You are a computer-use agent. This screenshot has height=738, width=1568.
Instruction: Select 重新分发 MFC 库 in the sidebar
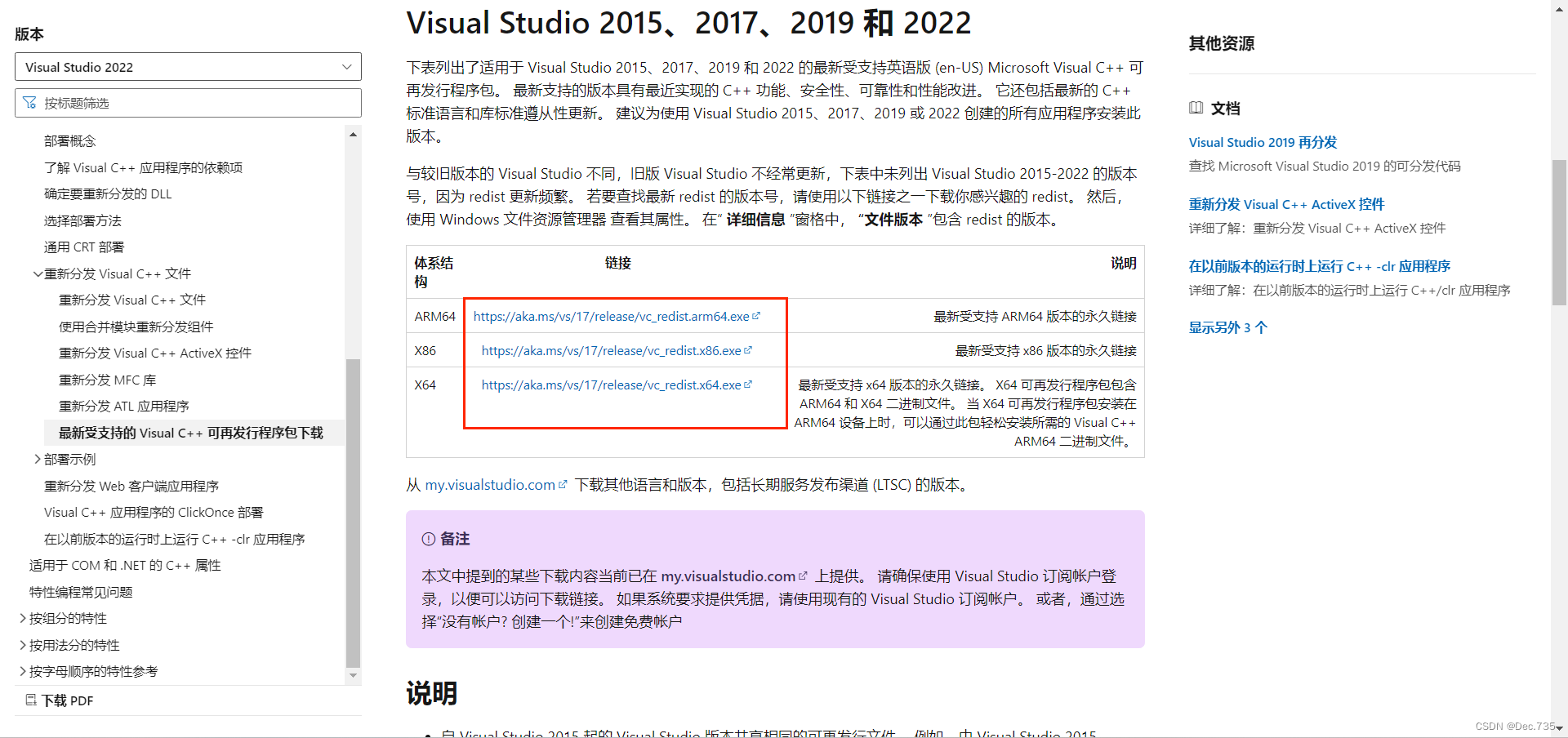tap(108, 379)
